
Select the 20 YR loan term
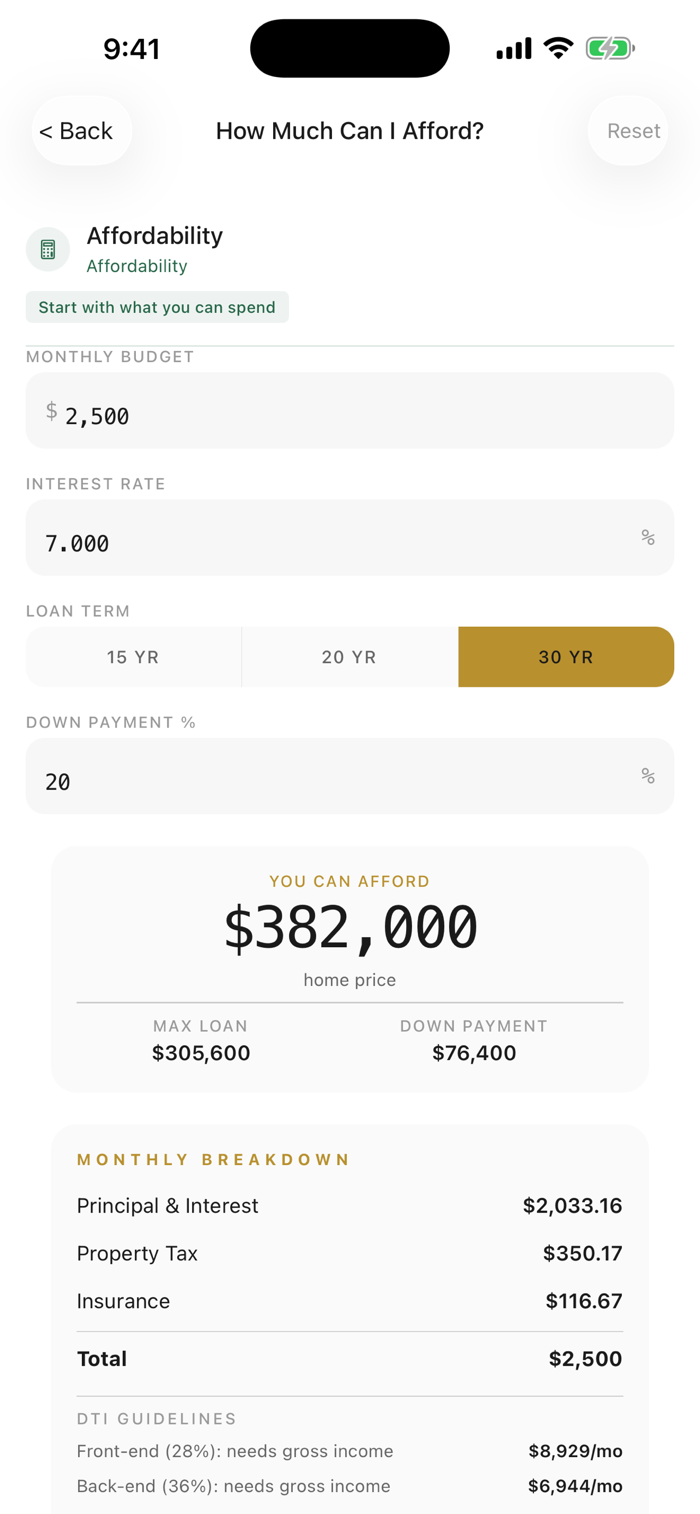pos(349,657)
